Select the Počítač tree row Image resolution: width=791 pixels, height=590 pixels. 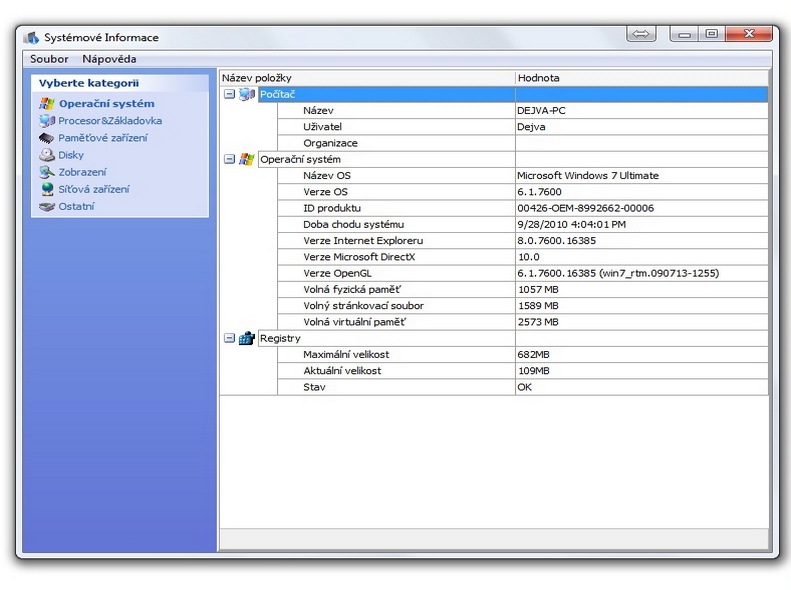513,94
